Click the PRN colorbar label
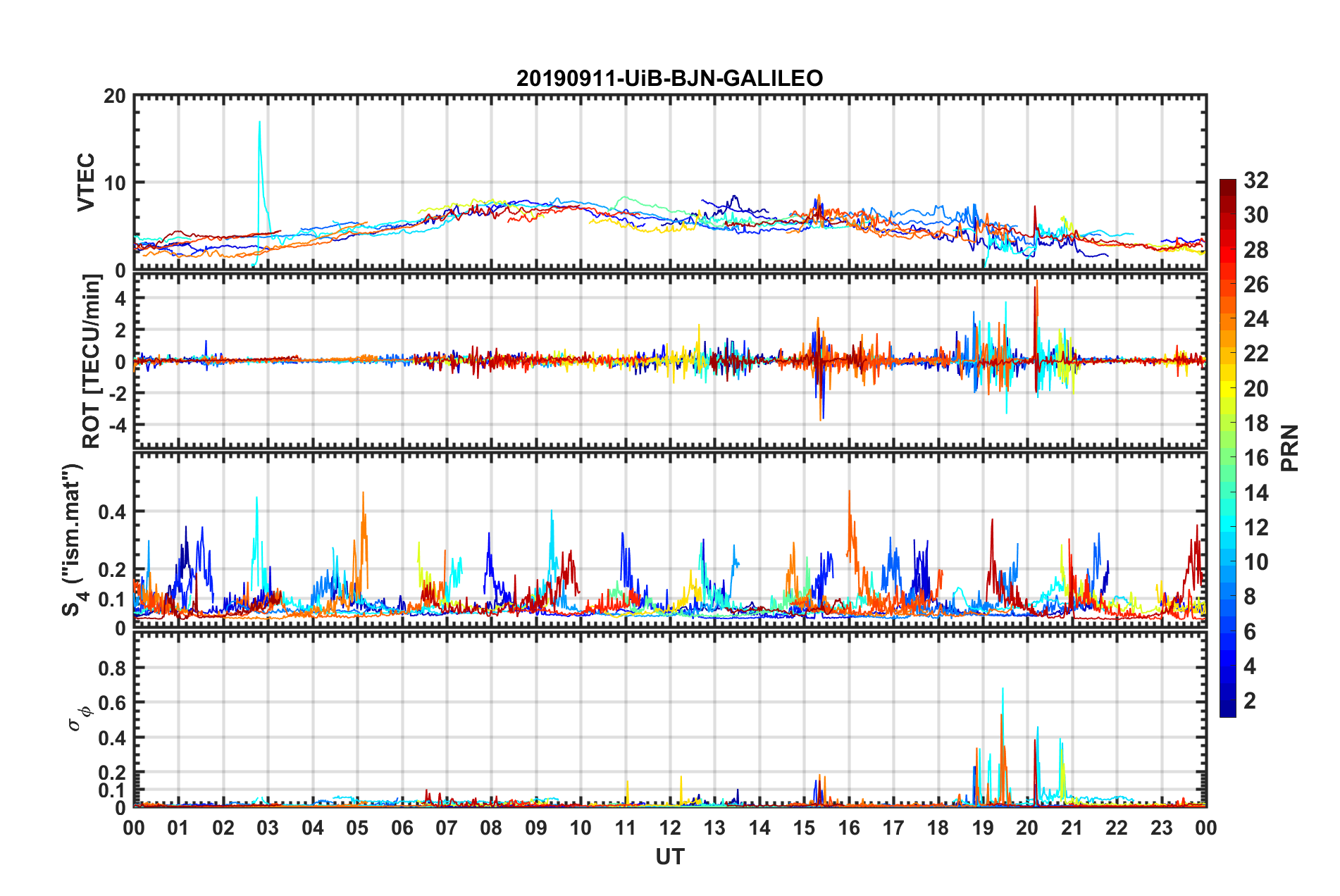This screenshot has height=896, width=1340. click(x=1289, y=448)
